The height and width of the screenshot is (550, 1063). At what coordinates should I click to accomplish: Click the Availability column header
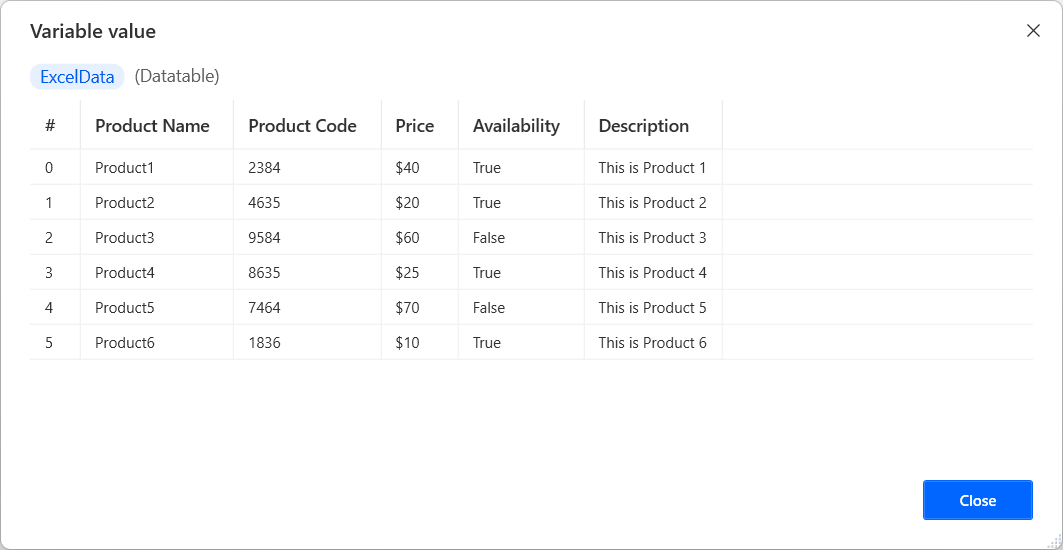(516, 126)
